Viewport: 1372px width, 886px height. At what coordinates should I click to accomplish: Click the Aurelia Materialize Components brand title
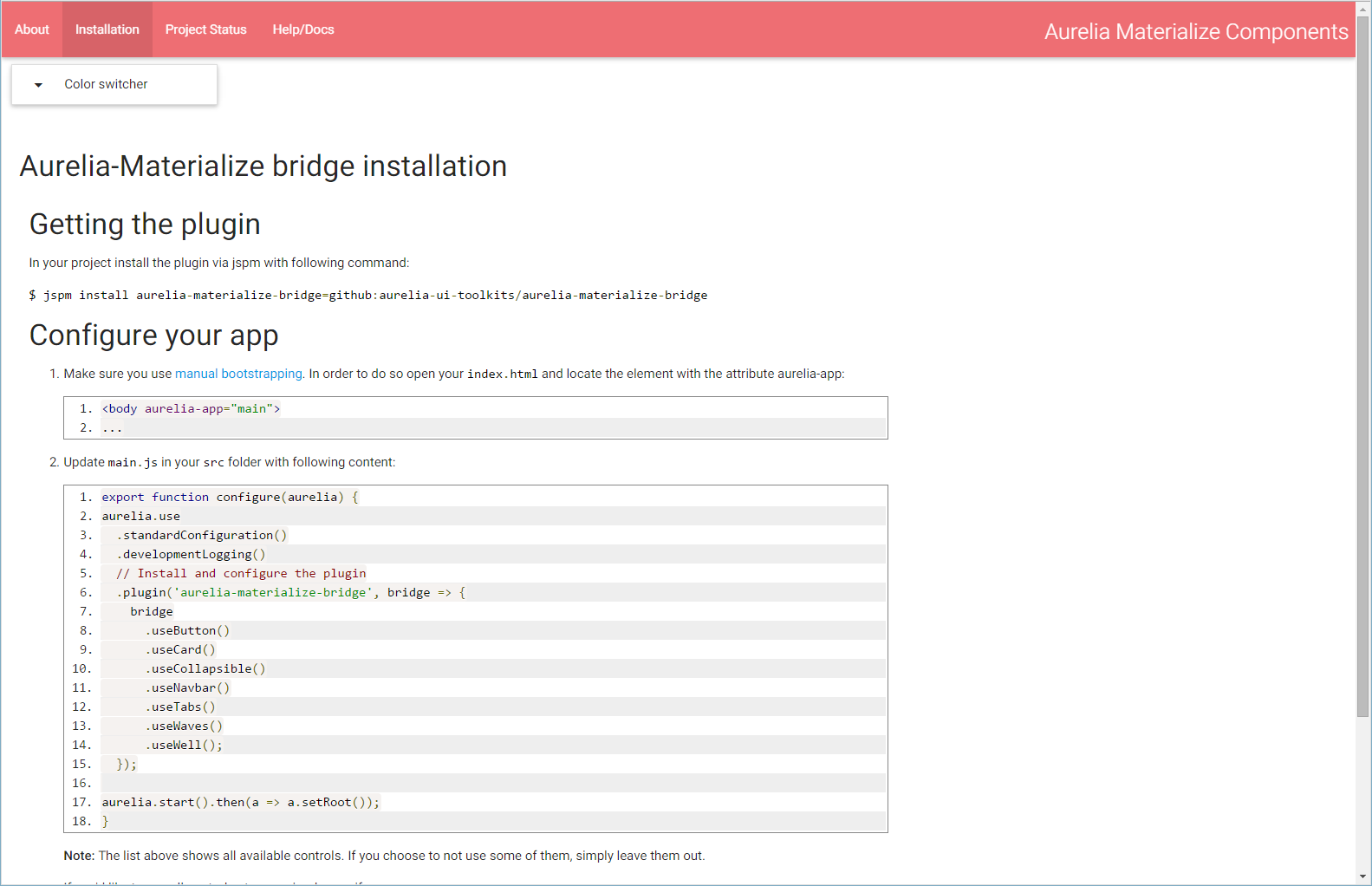[1196, 31]
